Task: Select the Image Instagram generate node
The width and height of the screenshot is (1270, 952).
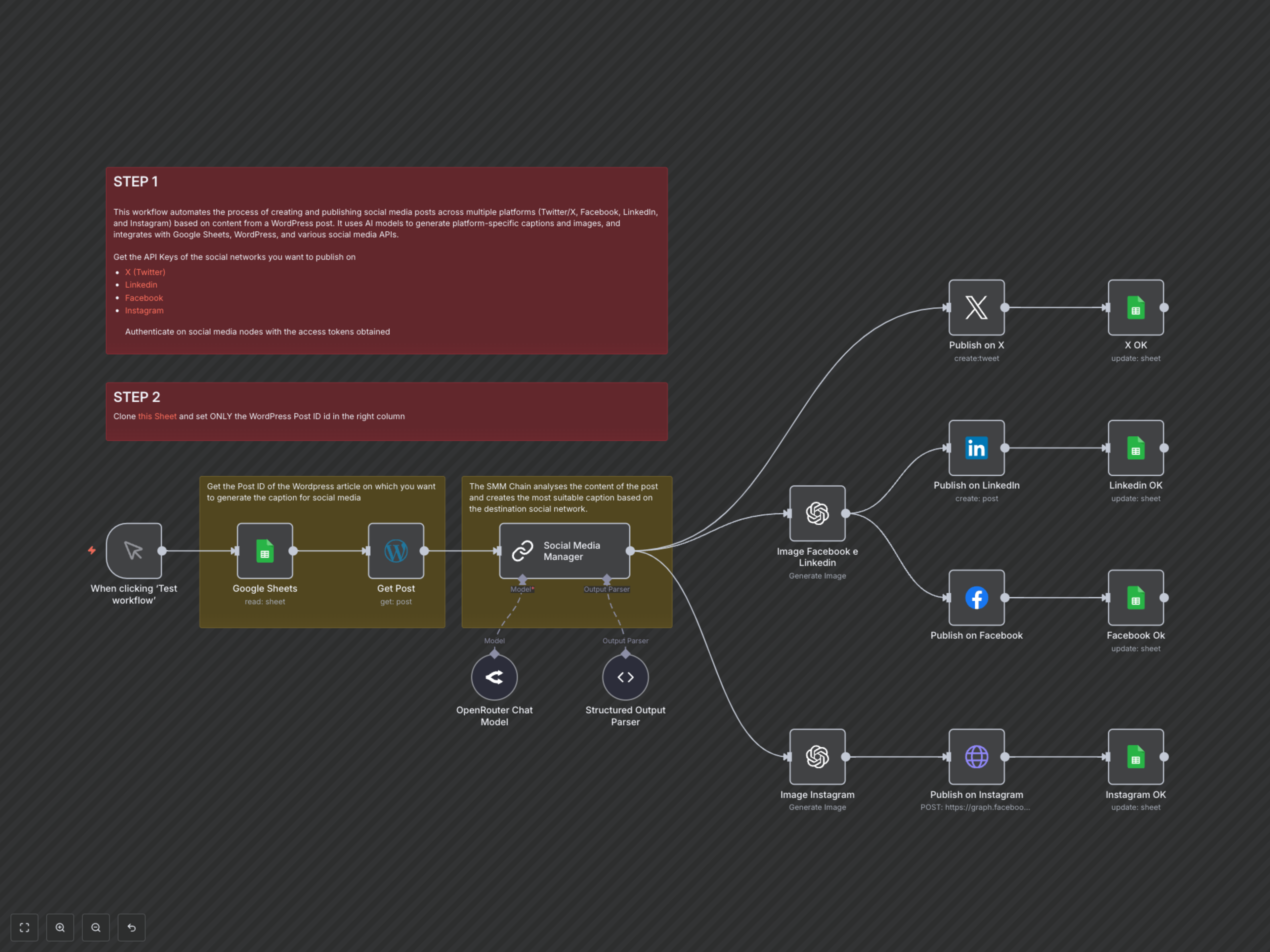Action: 817,756
